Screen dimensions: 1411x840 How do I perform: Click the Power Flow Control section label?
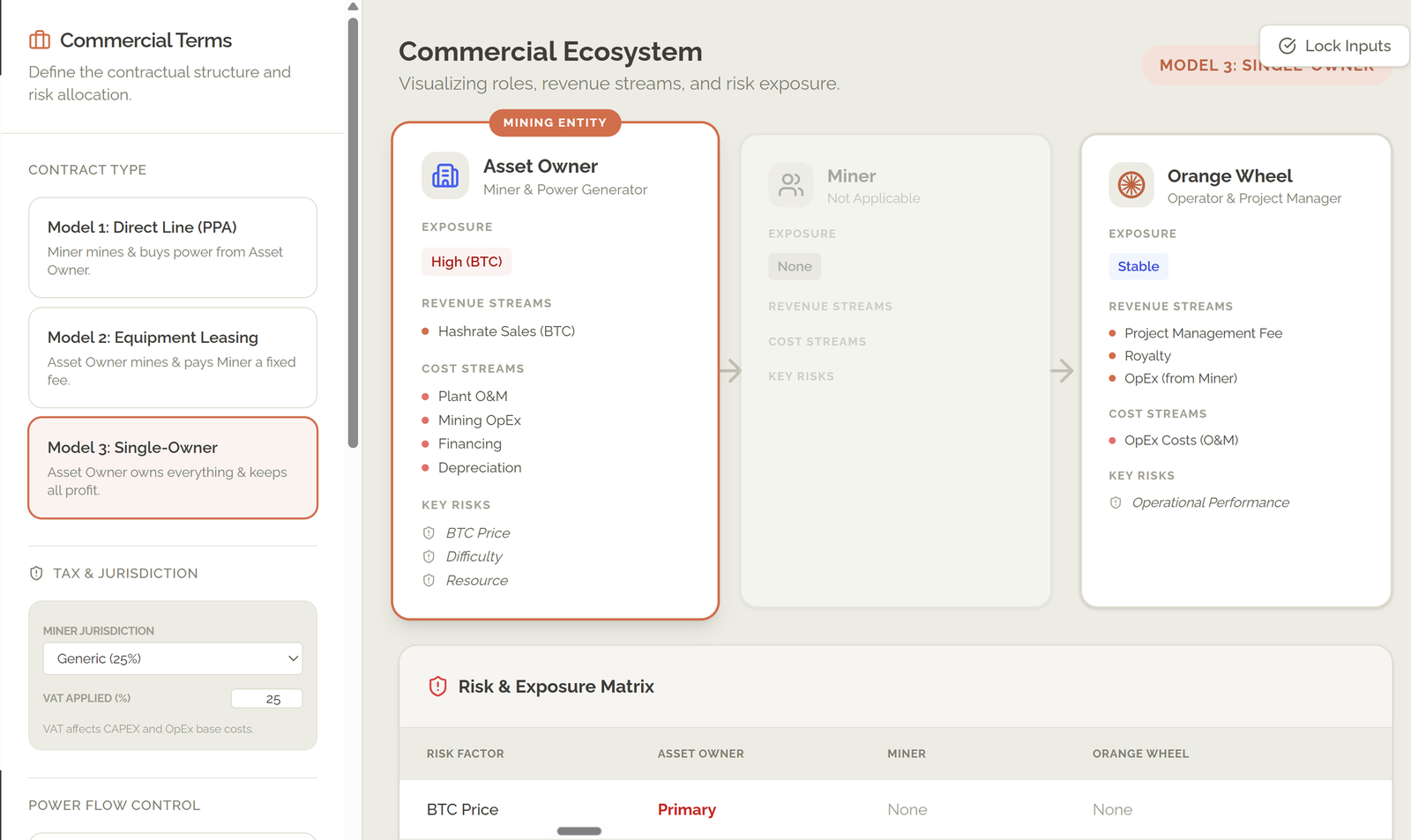tap(115, 806)
